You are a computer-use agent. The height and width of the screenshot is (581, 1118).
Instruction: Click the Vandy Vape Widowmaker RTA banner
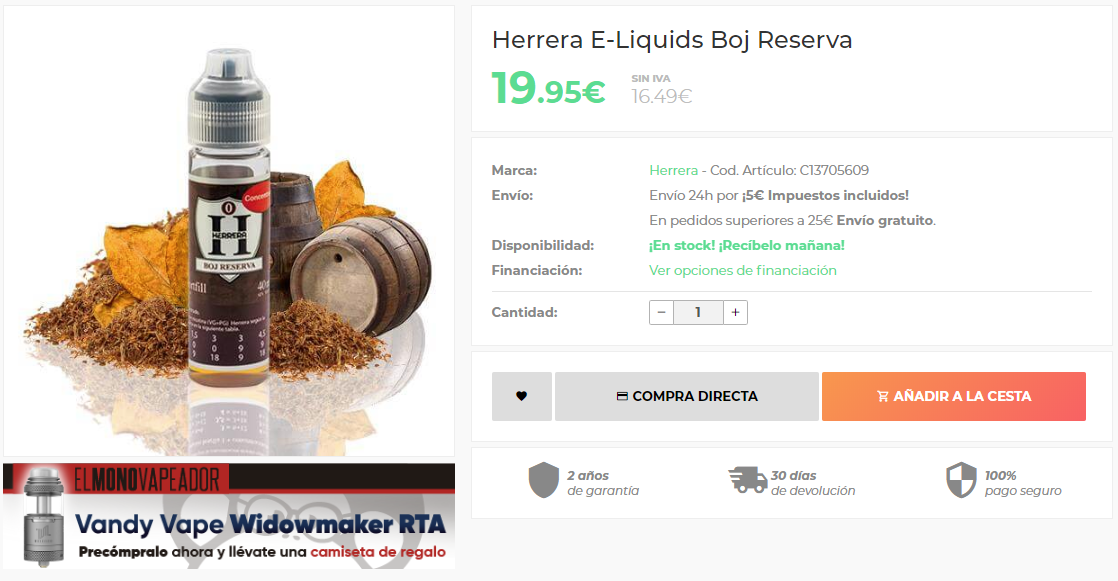click(x=229, y=515)
